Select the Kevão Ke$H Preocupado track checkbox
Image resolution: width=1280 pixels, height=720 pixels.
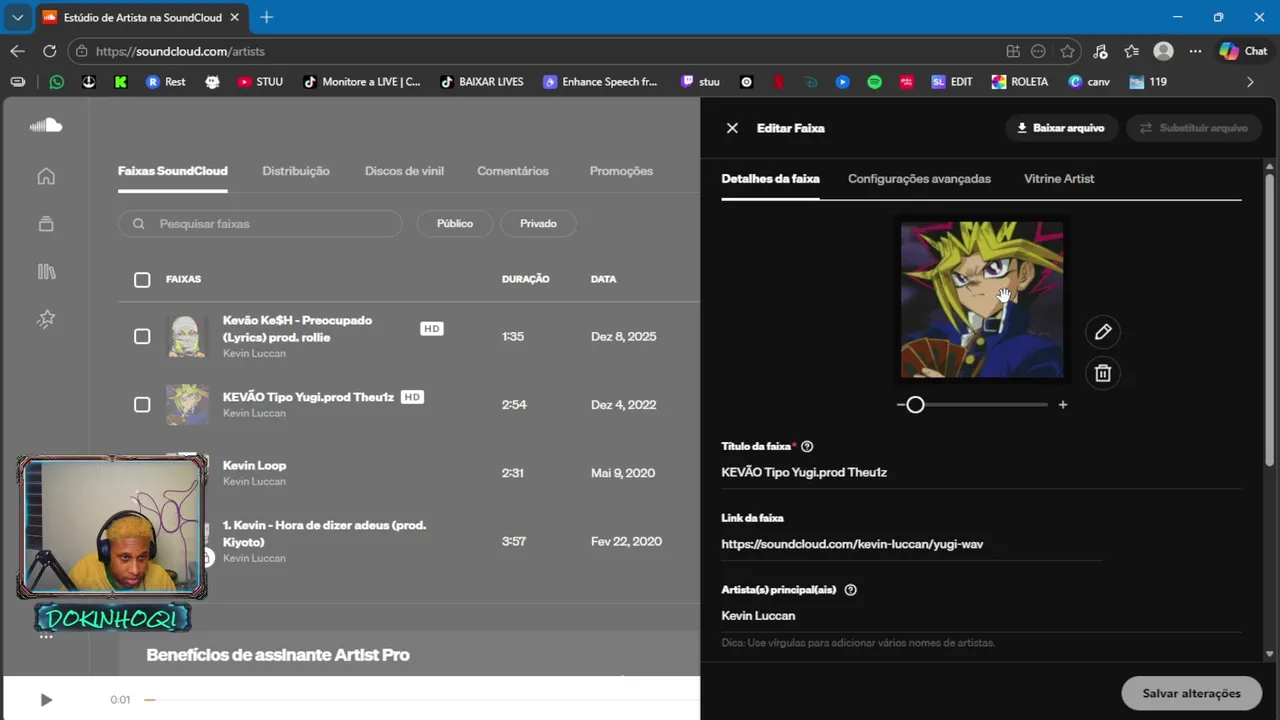pyautogui.click(x=142, y=337)
